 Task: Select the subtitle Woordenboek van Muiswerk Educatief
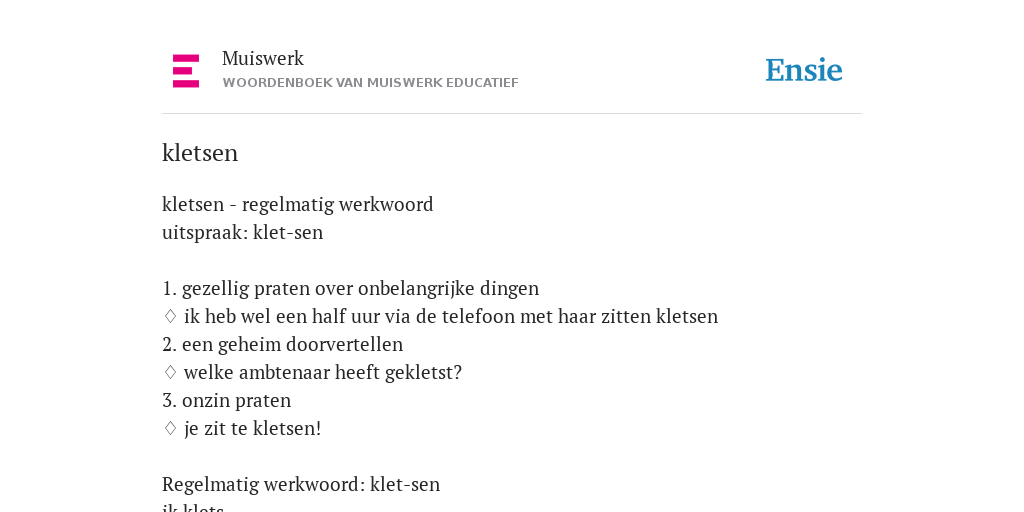click(370, 83)
